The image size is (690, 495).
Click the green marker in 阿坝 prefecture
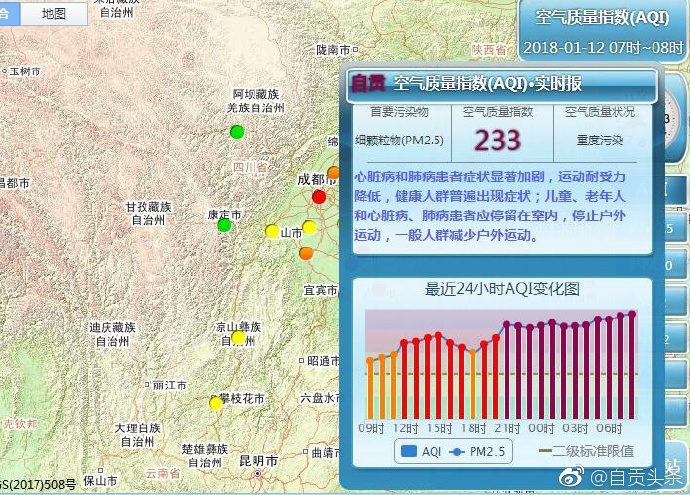coord(237,132)
